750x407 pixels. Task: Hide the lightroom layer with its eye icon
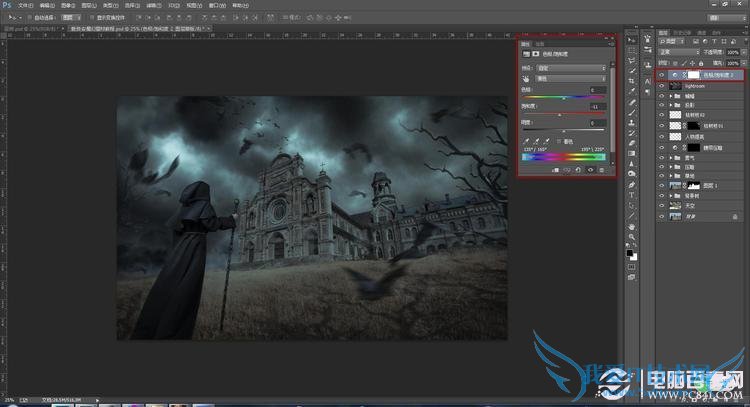661,87
